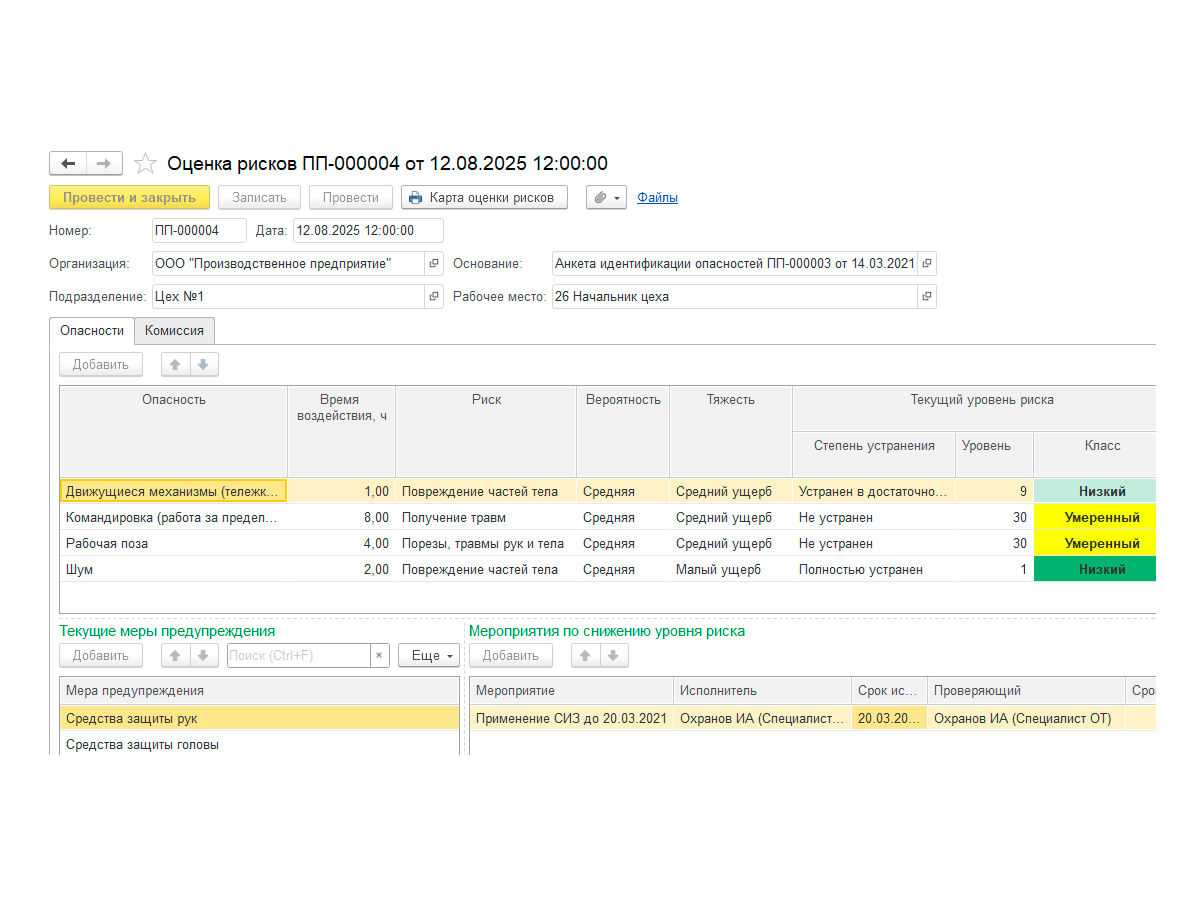The width and height of the screenshot is (1200, 900).
Task: Open the paperclip attachments menu
Action: 606,197
